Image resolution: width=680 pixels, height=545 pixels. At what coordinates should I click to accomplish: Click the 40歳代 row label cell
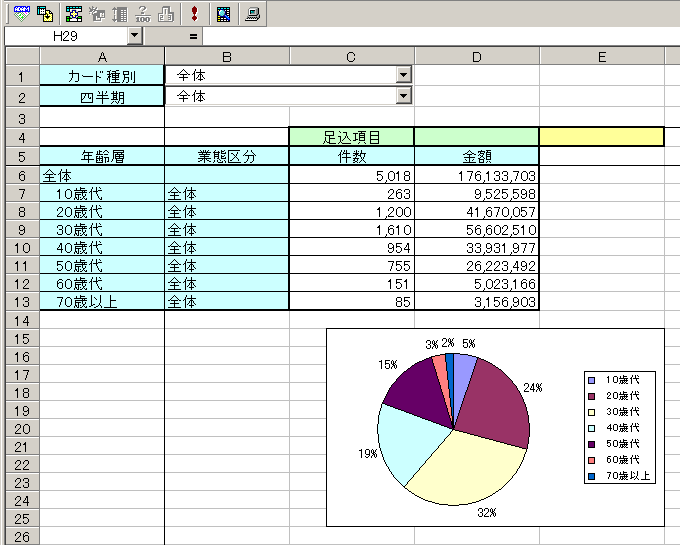102,248
